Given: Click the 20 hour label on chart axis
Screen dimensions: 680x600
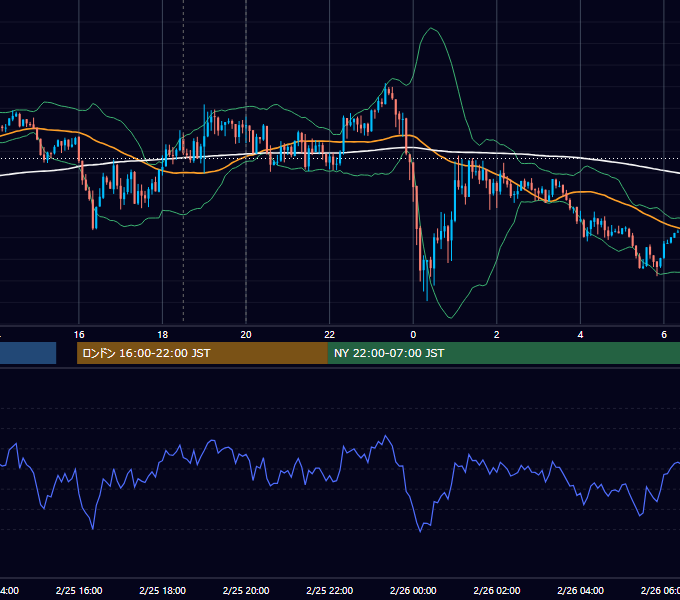Looking at the screenshot, I should coord(246,335).
